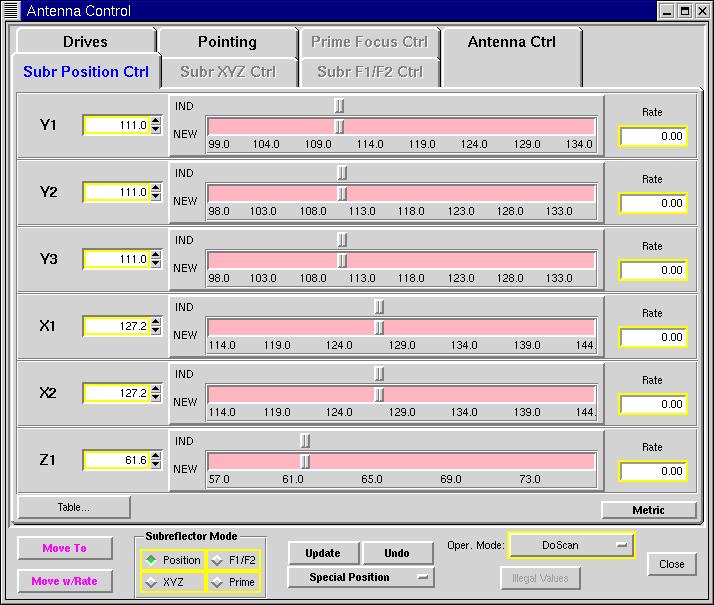714x605 pixels.
Task: Click the X2 Rate input field
Action: (x=653, y=404)
